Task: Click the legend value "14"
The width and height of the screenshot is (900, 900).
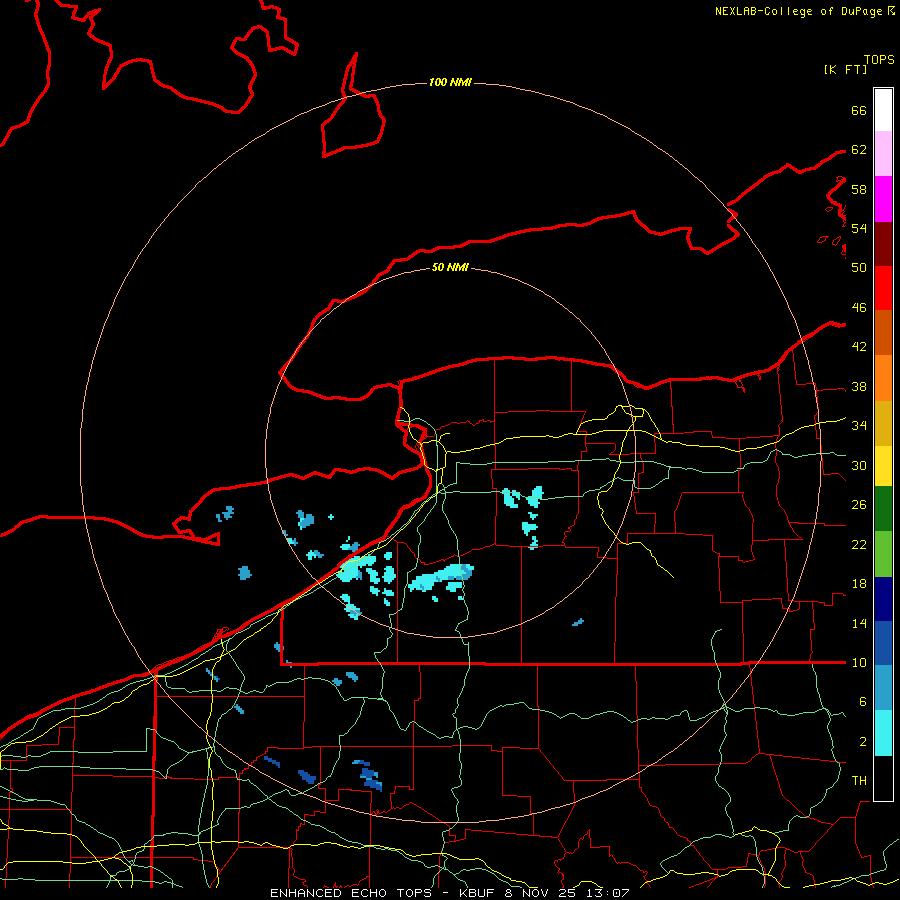Action: point(859,623)
